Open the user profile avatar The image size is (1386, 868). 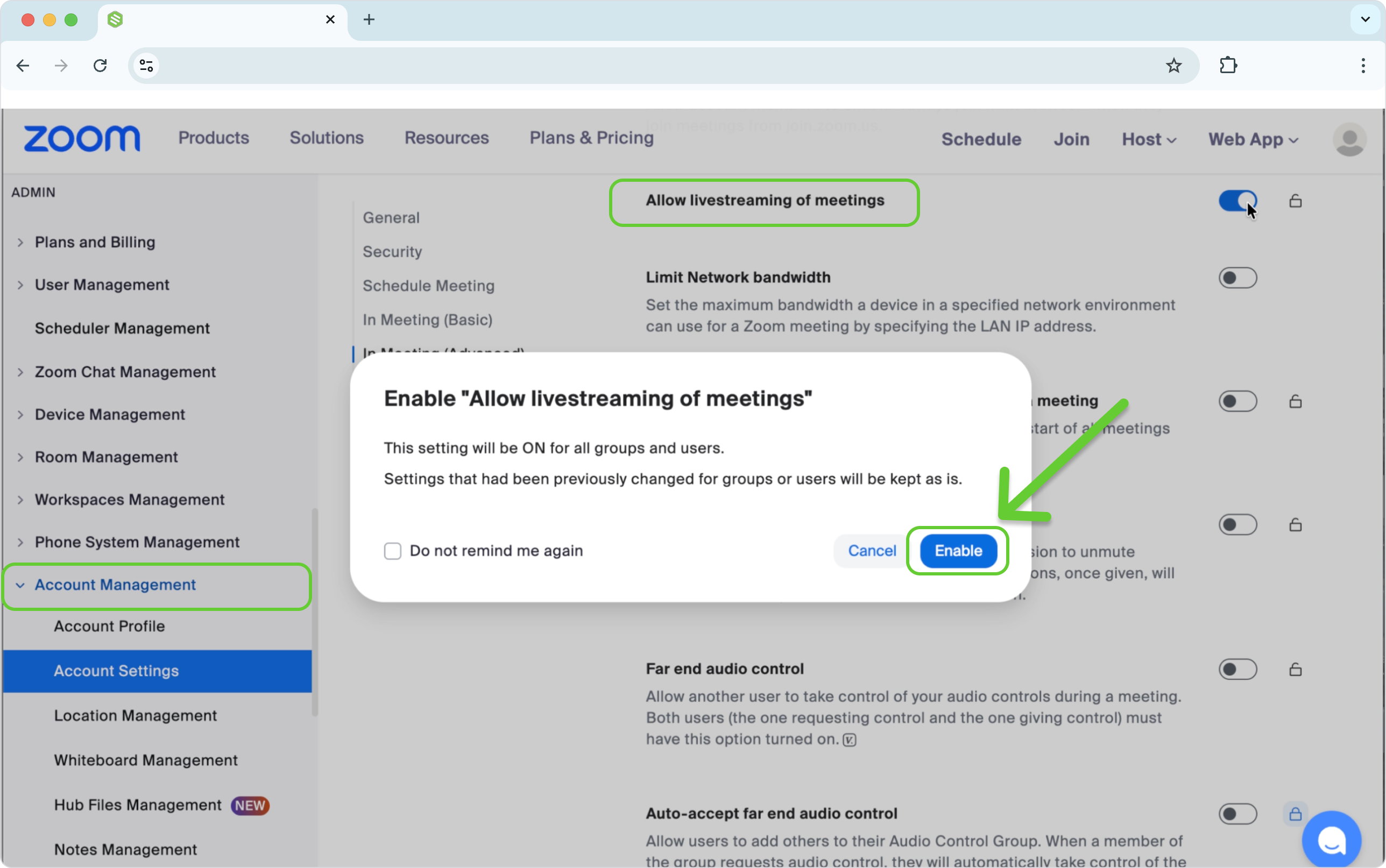coord(1349,139)
